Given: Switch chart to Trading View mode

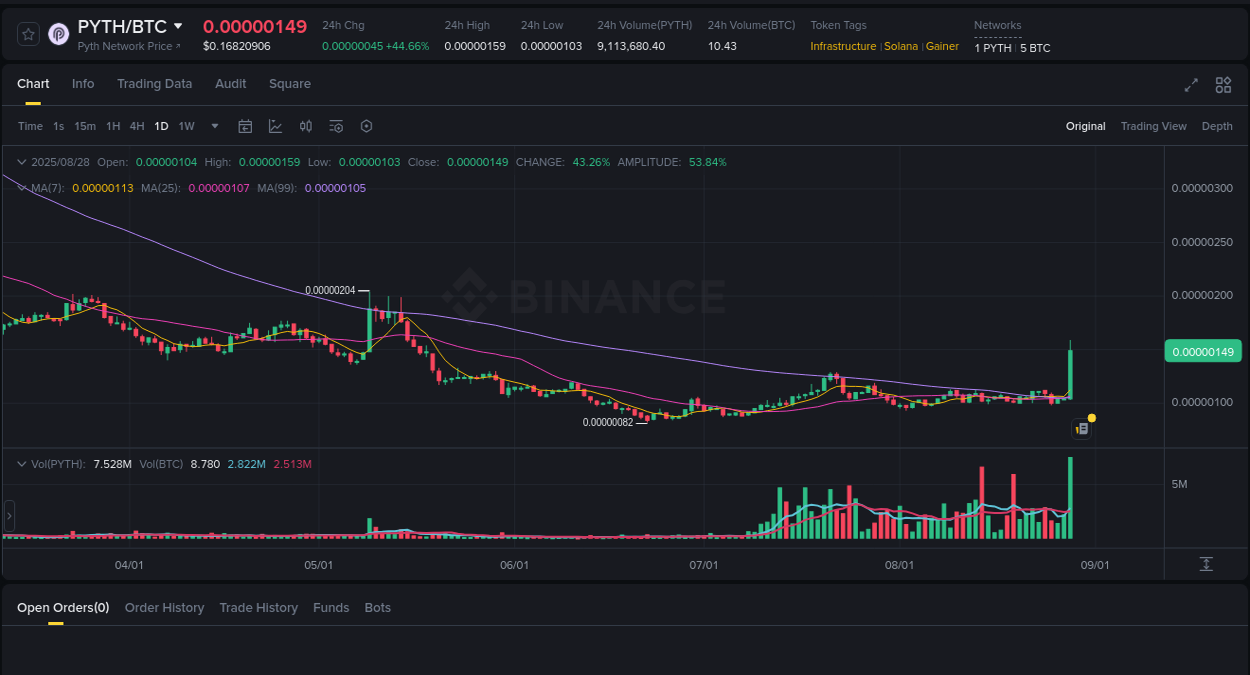Looking at the screenshot, I should click(1153, 126).
